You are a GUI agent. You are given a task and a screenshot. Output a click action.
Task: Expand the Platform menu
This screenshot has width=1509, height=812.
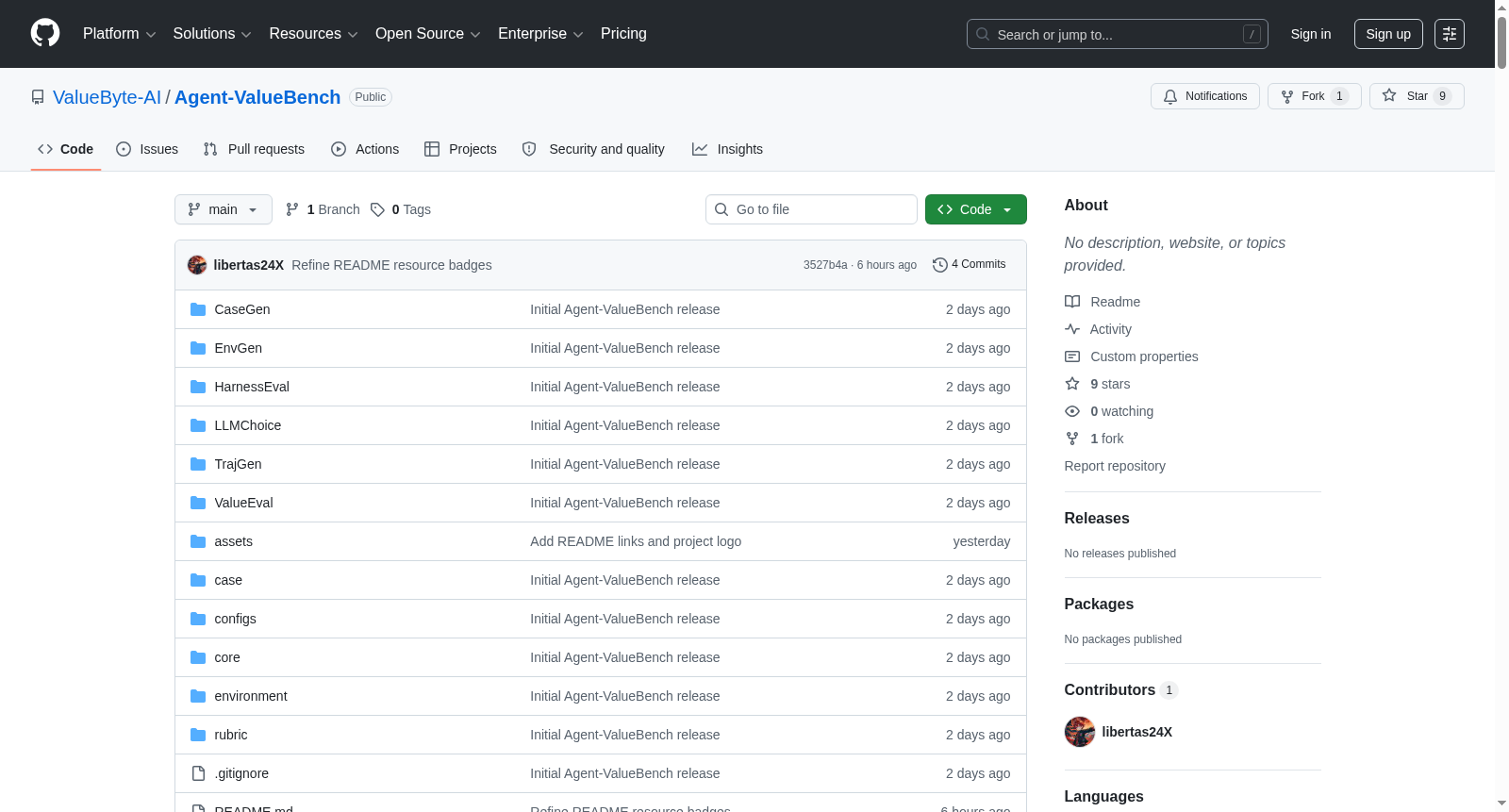click(119, 34)
